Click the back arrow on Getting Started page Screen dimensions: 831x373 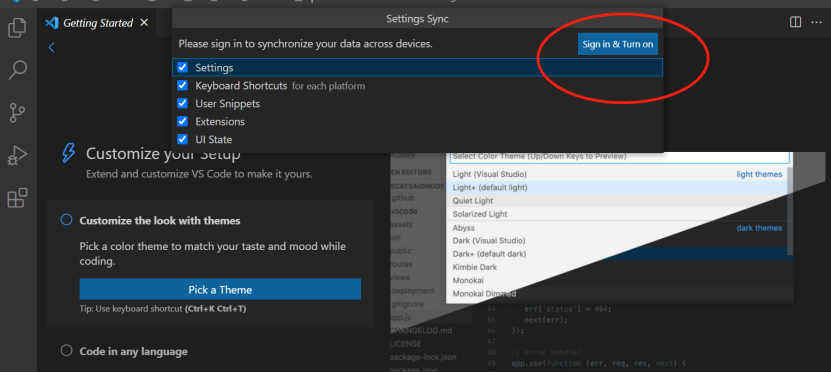pyautogui.click(x=51, y=47)
